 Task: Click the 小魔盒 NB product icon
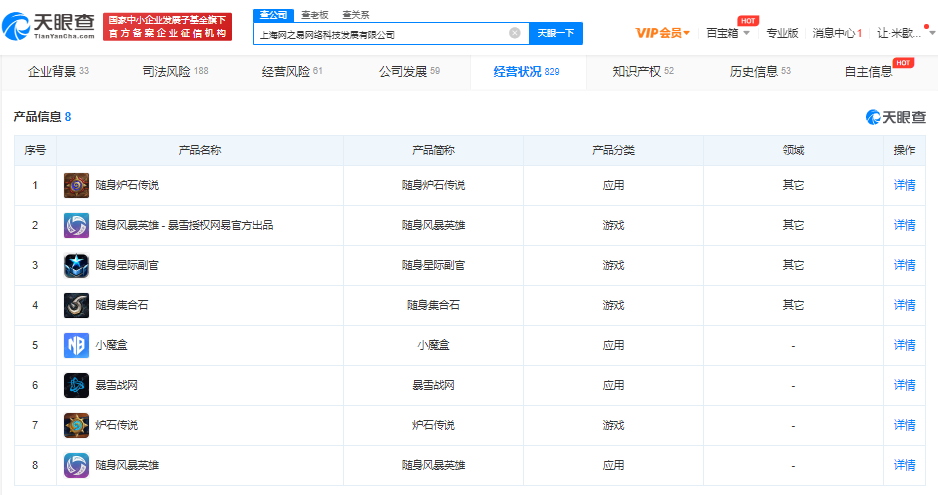(x=76, y=345)
